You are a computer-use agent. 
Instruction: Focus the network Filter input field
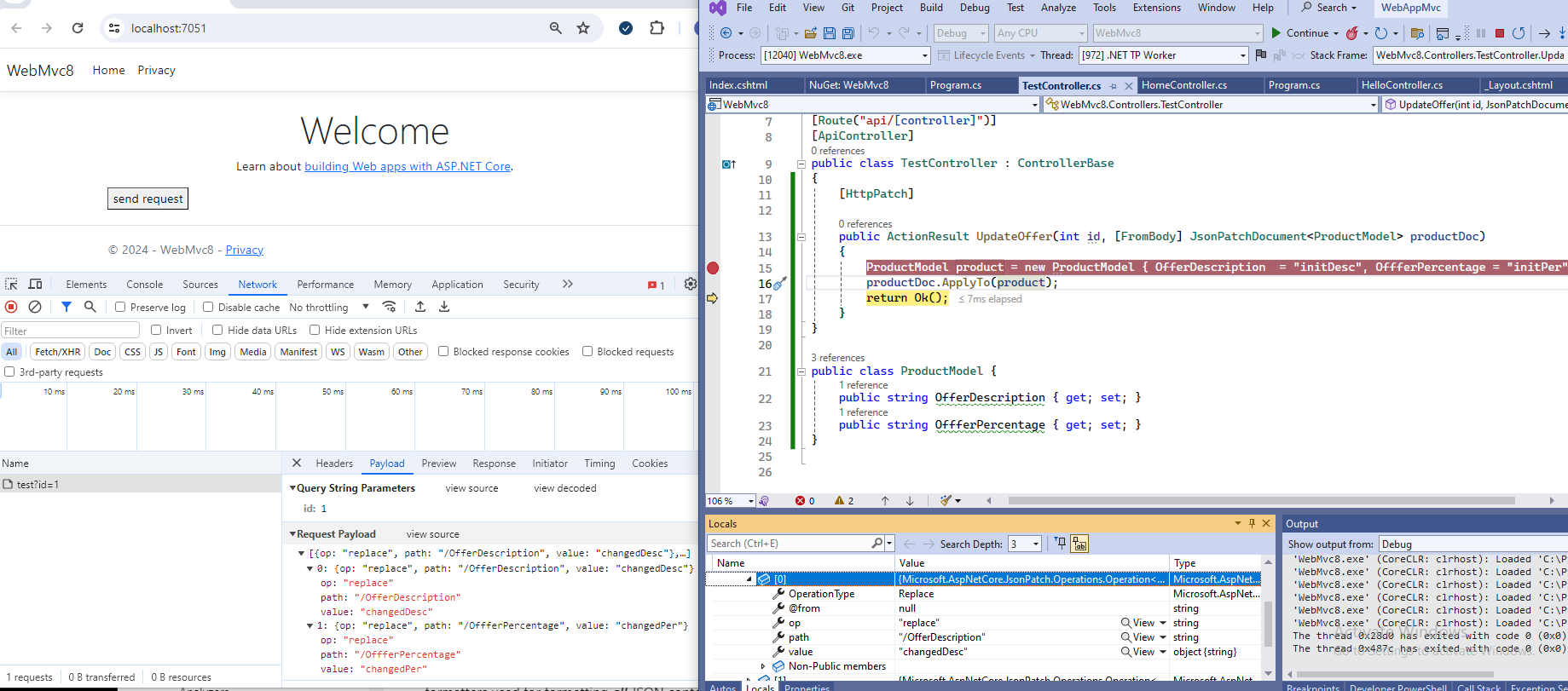point(71,331)
